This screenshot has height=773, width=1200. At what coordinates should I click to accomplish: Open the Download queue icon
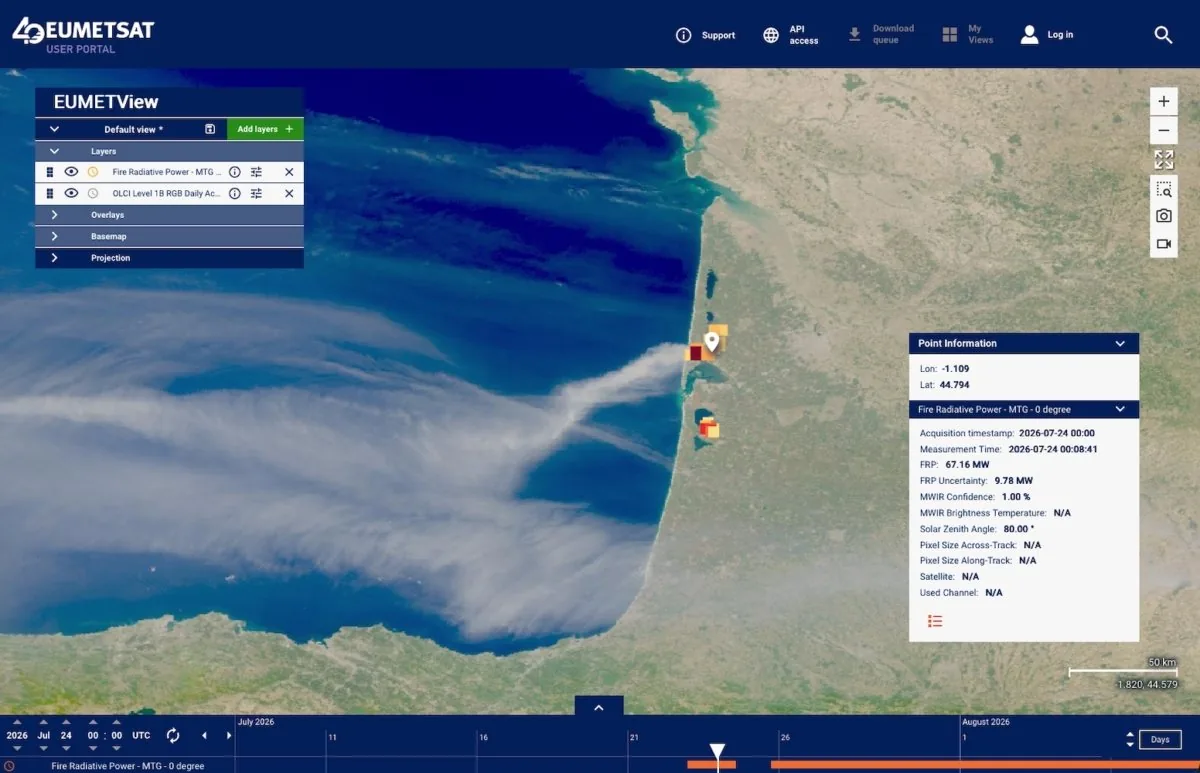point(855,35)
